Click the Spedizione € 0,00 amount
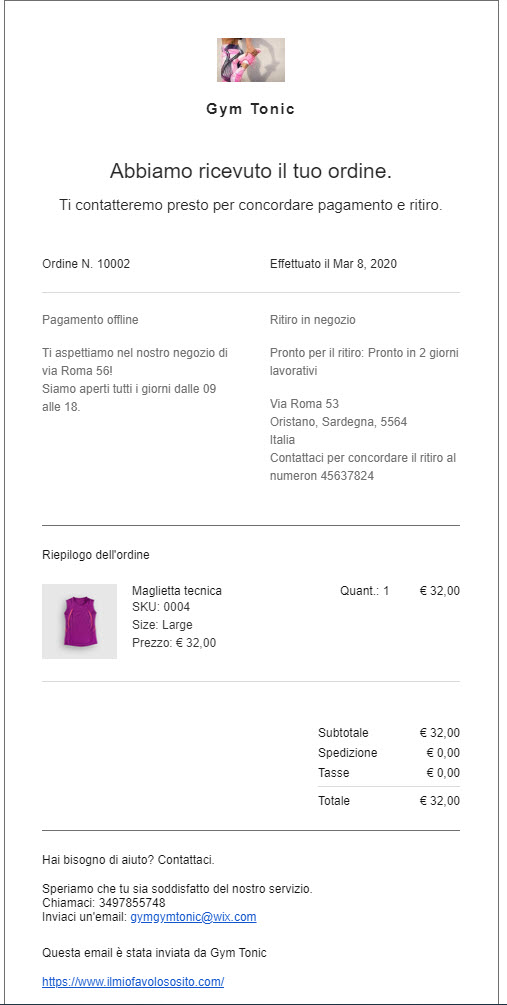The width and height of the screenshot is (507, 1005). [x=444, y=752]
